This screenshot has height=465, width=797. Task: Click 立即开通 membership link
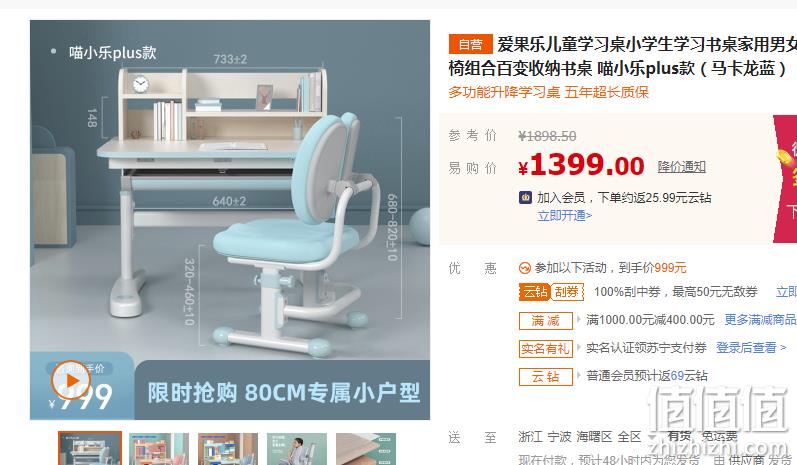click(565, 215)
